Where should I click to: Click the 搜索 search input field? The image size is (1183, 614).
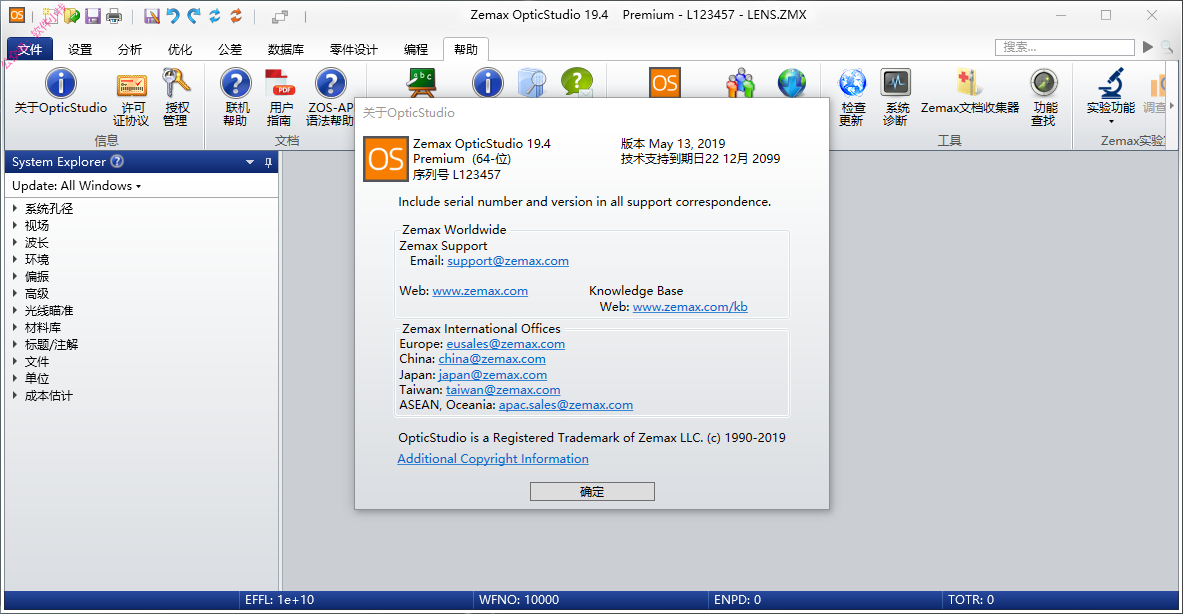pyautogui.click(x=1065, y=48)
